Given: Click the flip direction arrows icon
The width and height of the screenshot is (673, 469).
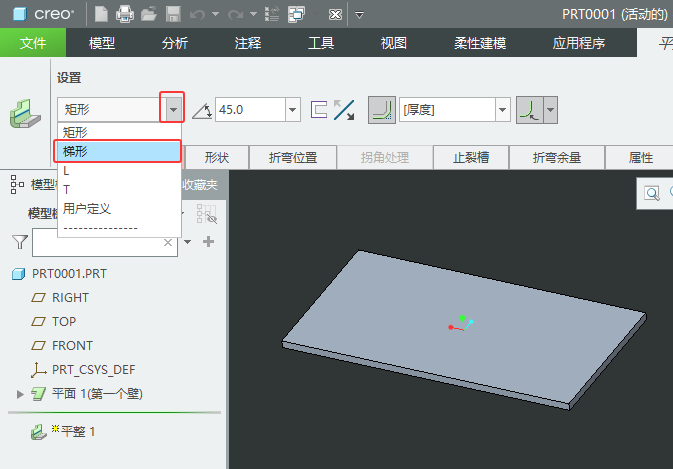Looking at the screenshot, I should point(344,110).
